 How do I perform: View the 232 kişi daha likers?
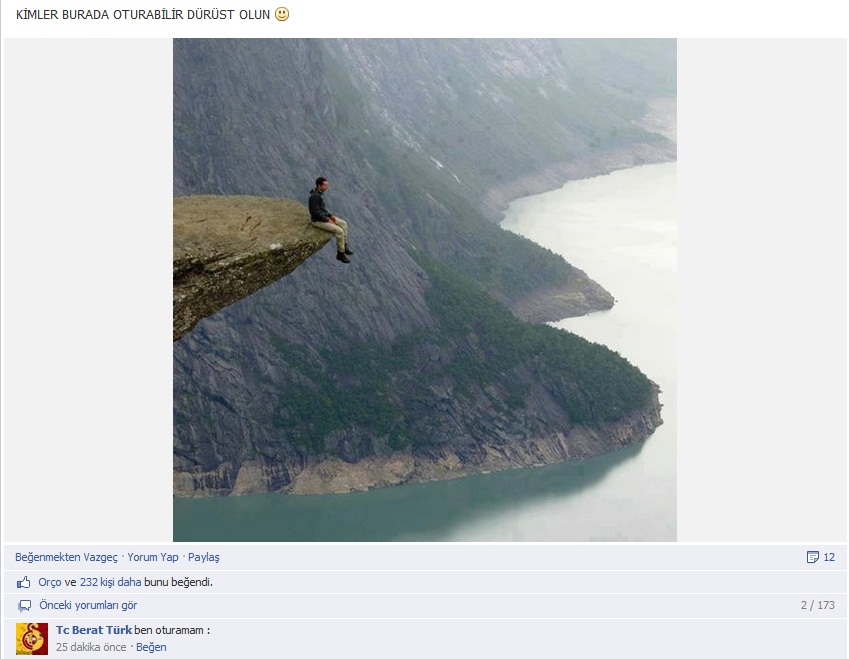tap(110, 583)
